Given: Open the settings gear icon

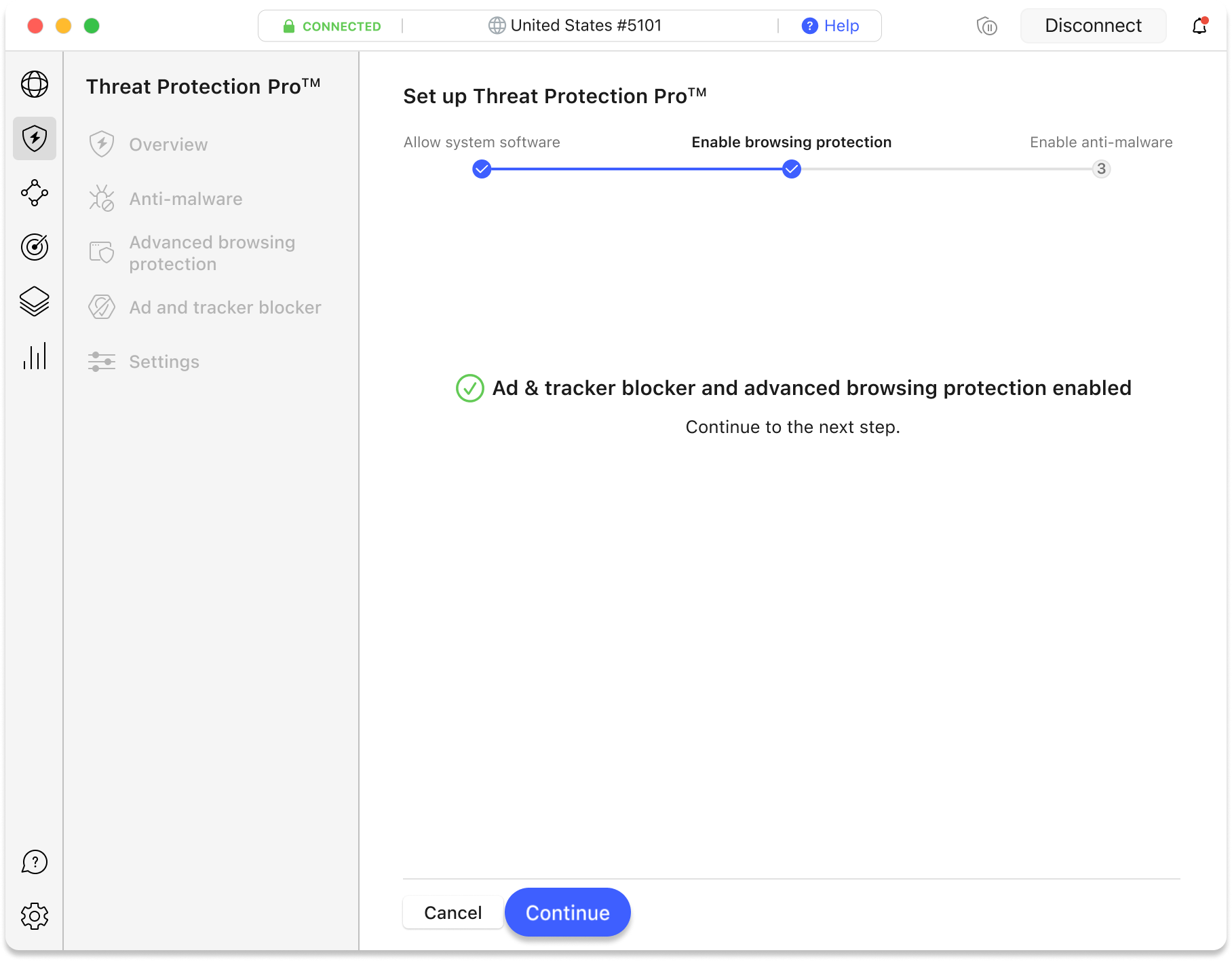Looking at the screenshot, I should 35,916.
